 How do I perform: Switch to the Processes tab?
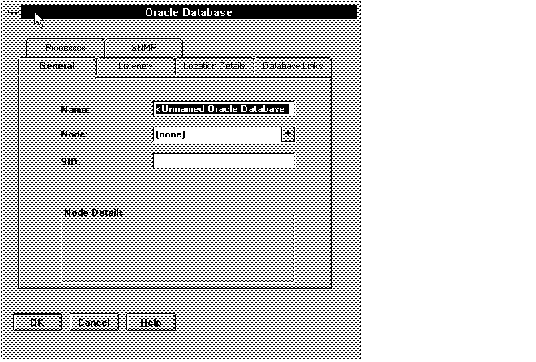pyautogui.click(x=65, y=48)
